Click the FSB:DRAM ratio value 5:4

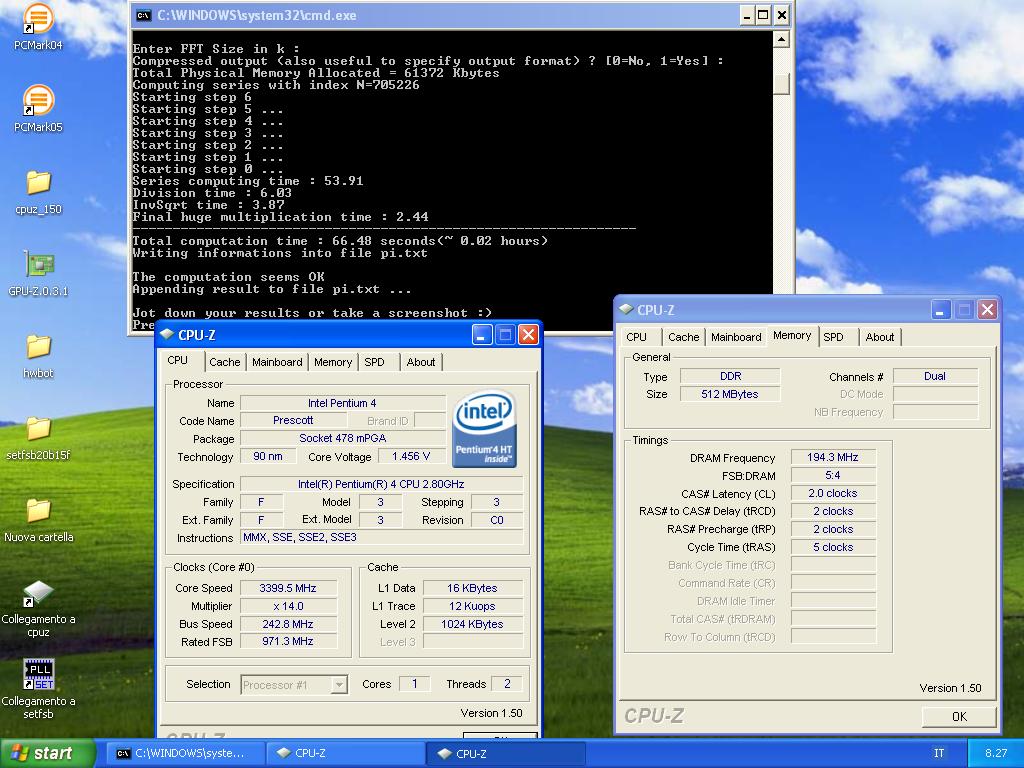833,475
